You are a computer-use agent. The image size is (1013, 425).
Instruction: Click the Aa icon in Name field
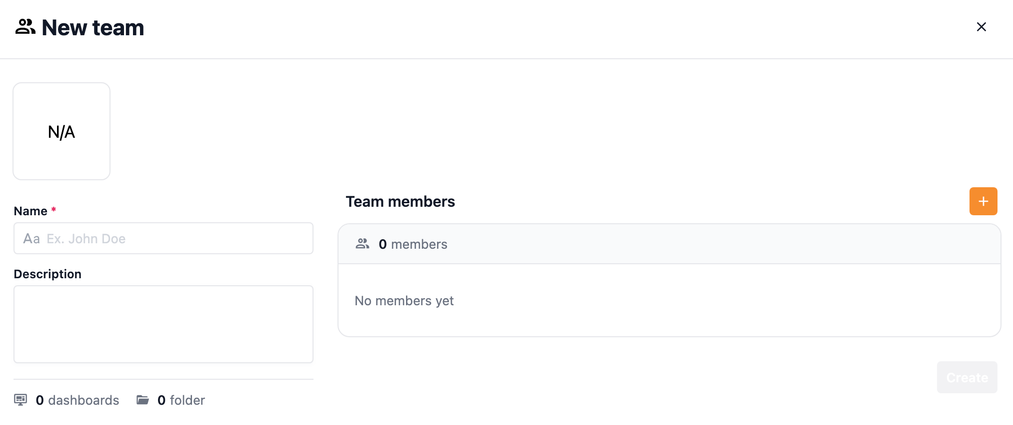31,239
